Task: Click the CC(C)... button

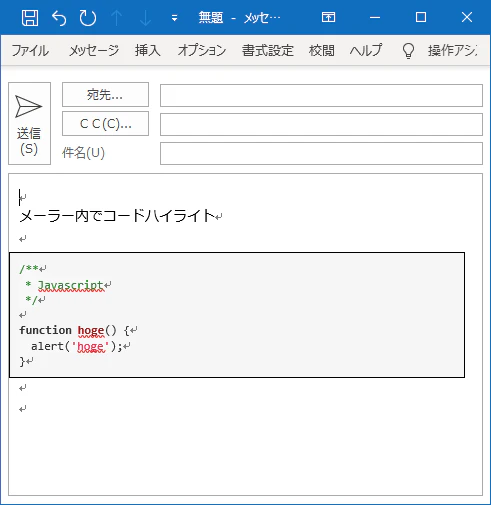Action: coord(105,124)
